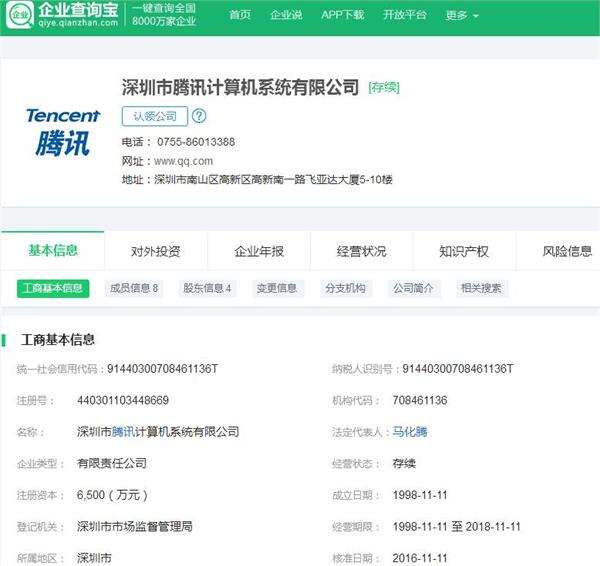Open 企业说 in top navigation
The image size is (600, 566).
[286, 15]
